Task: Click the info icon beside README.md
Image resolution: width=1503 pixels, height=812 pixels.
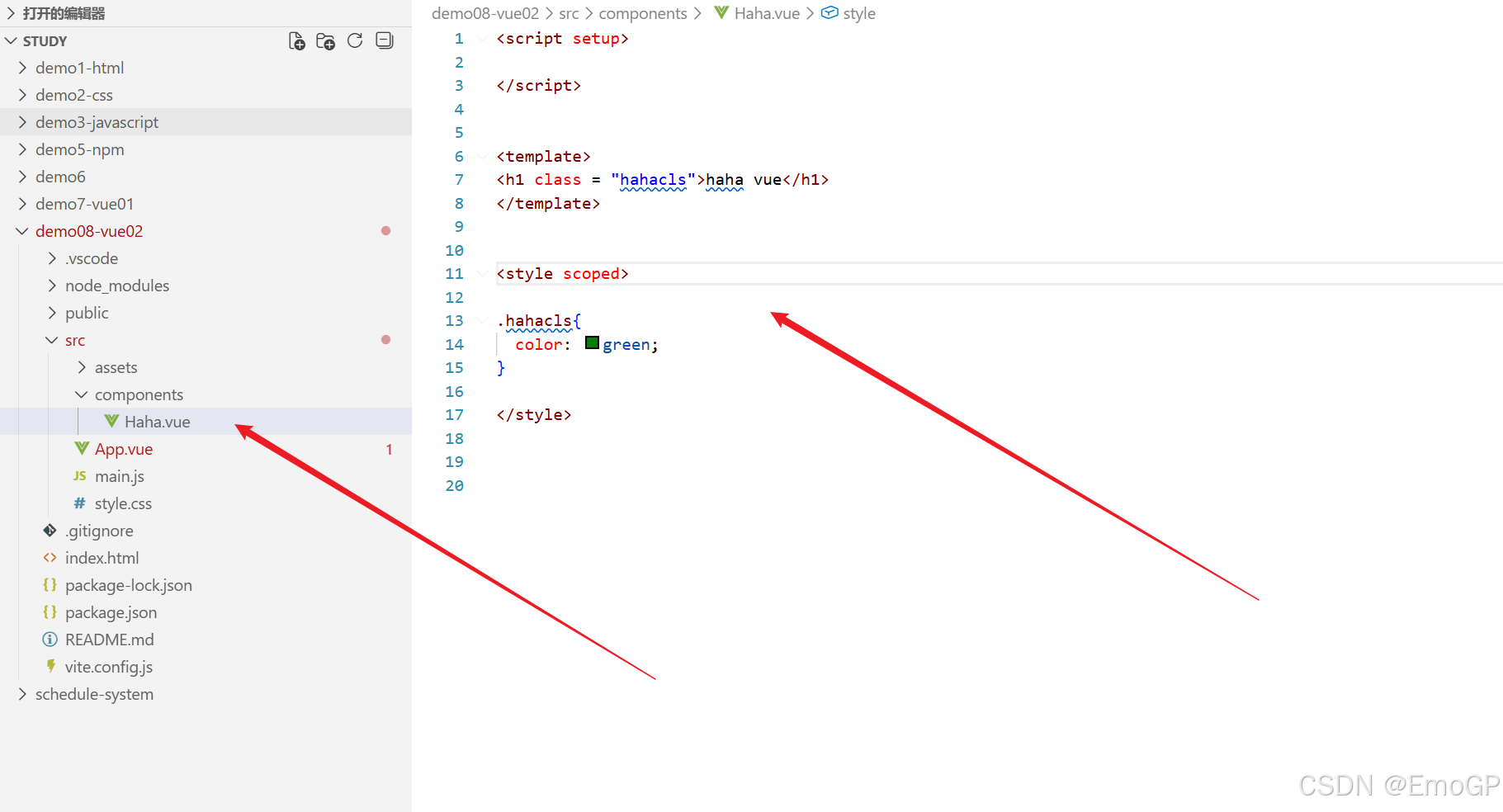Action: tap(50, 640)
